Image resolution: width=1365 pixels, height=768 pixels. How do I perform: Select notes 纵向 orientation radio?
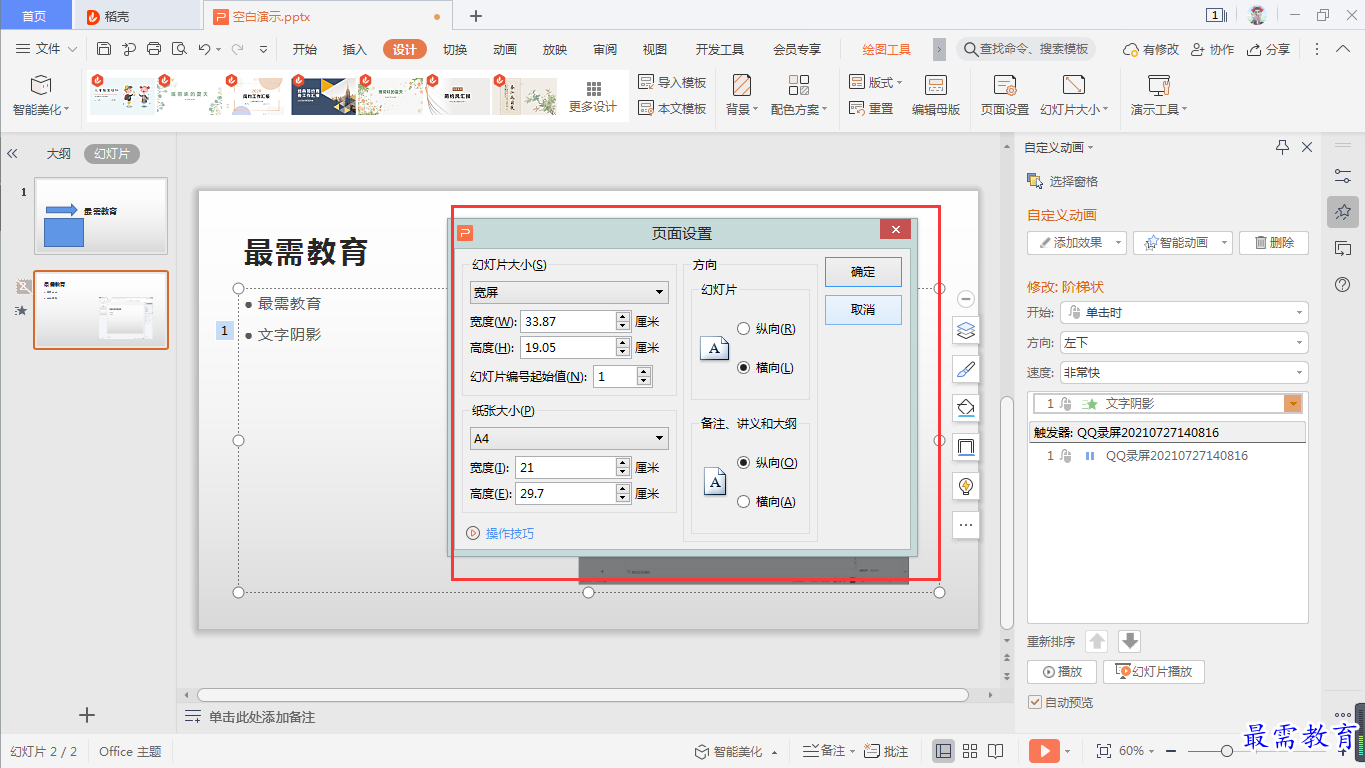743,462
